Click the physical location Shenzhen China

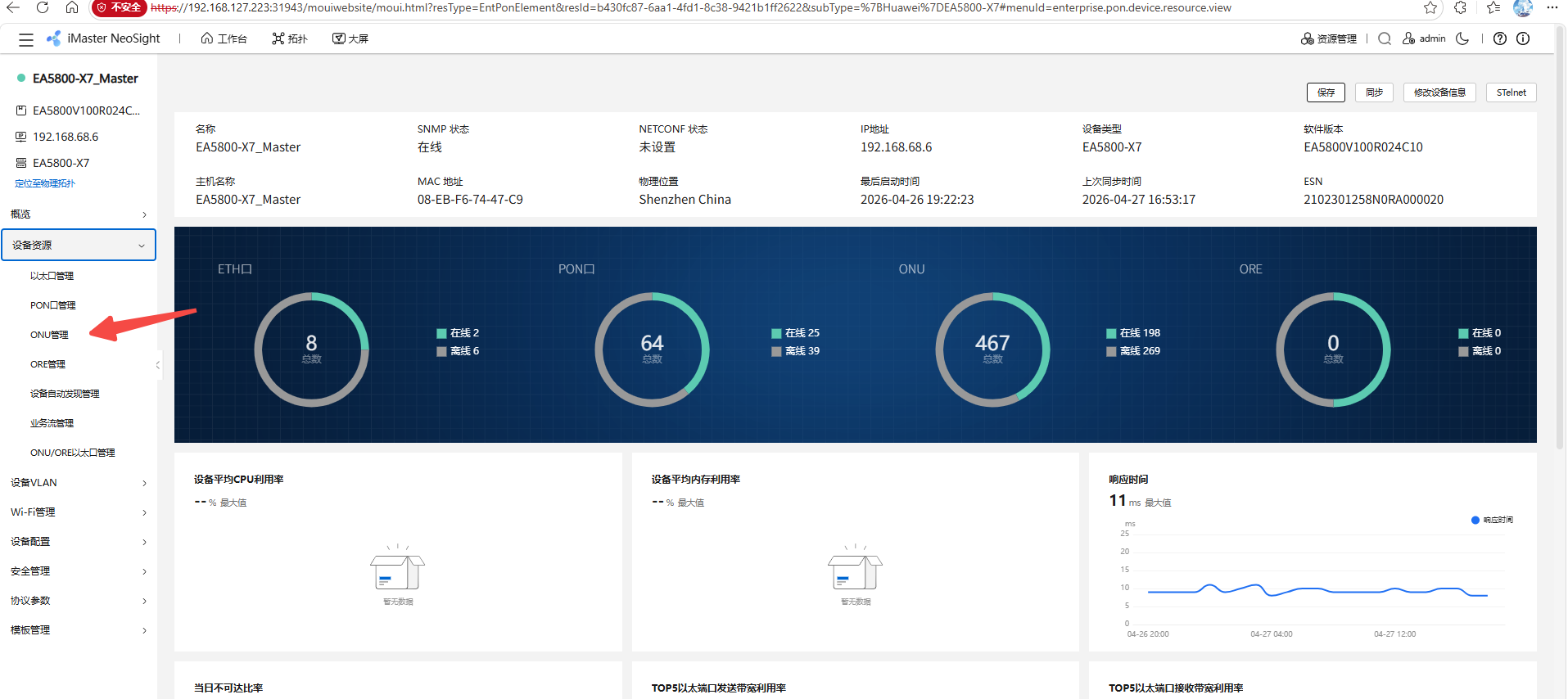(685, 200)
